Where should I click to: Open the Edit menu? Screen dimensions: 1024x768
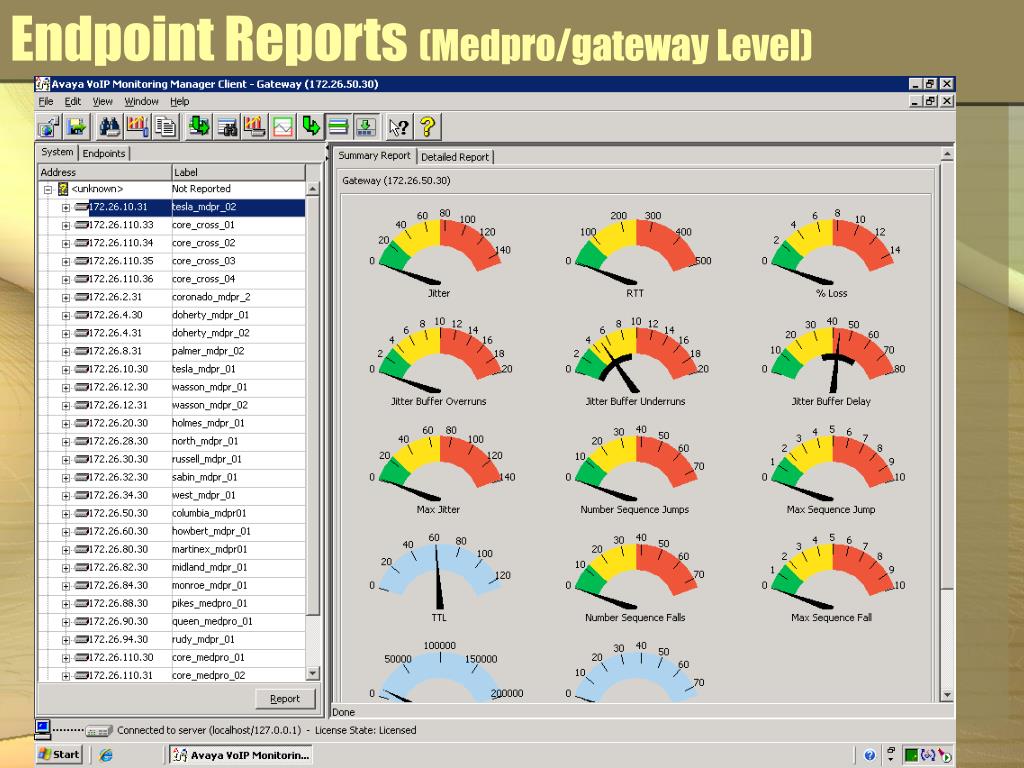[x=72, y=101]
